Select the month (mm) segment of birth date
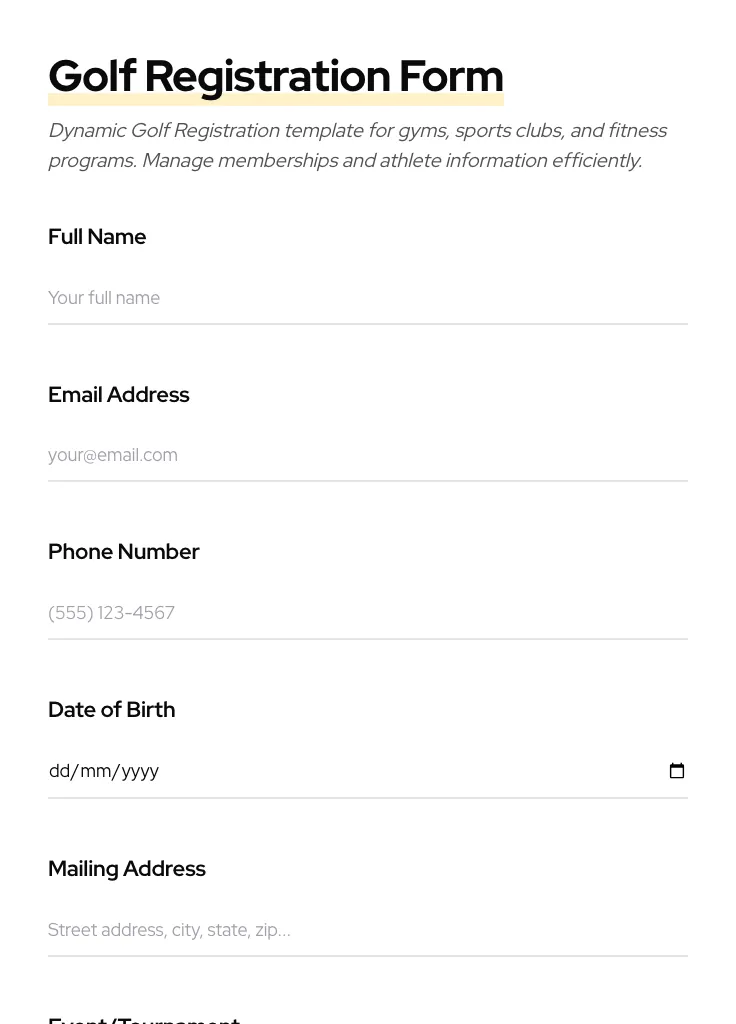The width and height of the screenshot is (736, 1024). point(96,771)
